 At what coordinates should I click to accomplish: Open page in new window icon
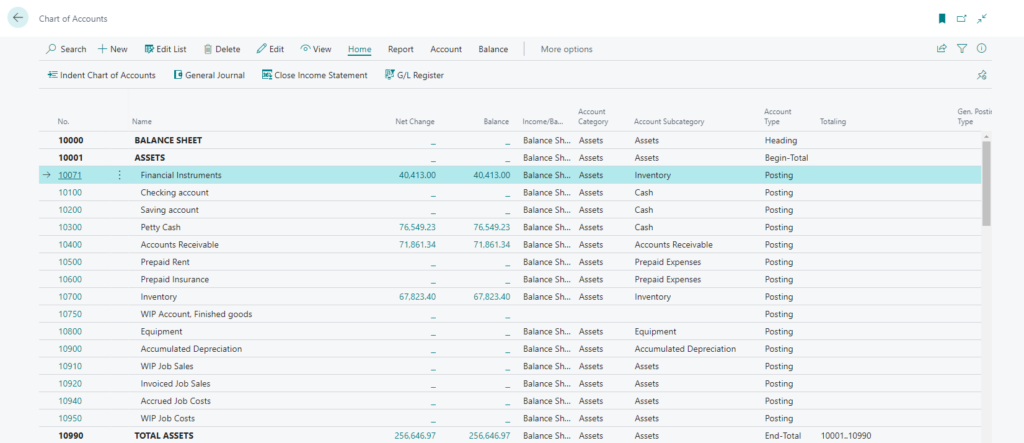tap(962, 18)
